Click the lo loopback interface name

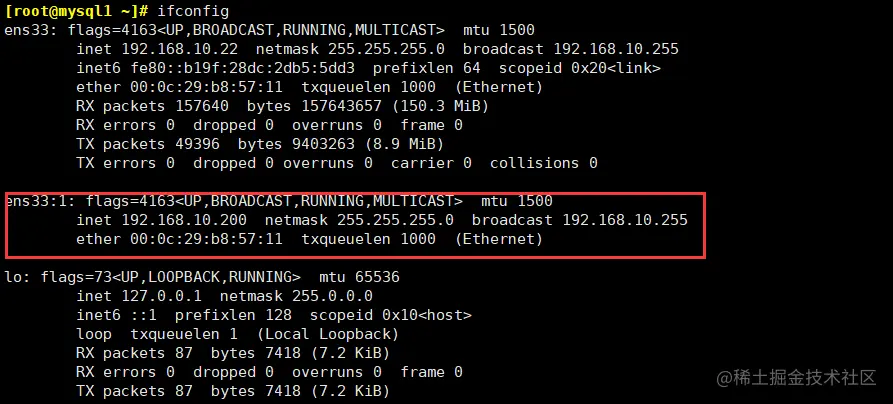(12, 277)
